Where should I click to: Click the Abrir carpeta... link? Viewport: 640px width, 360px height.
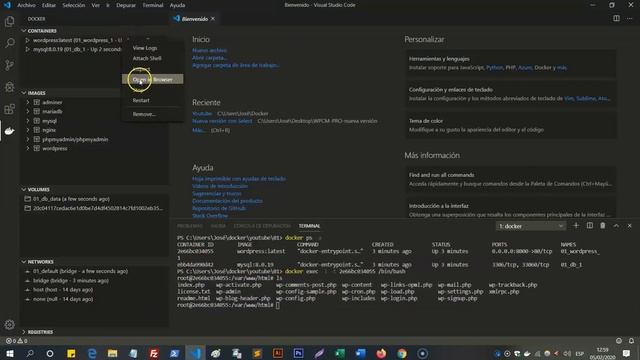coord(209,58)
